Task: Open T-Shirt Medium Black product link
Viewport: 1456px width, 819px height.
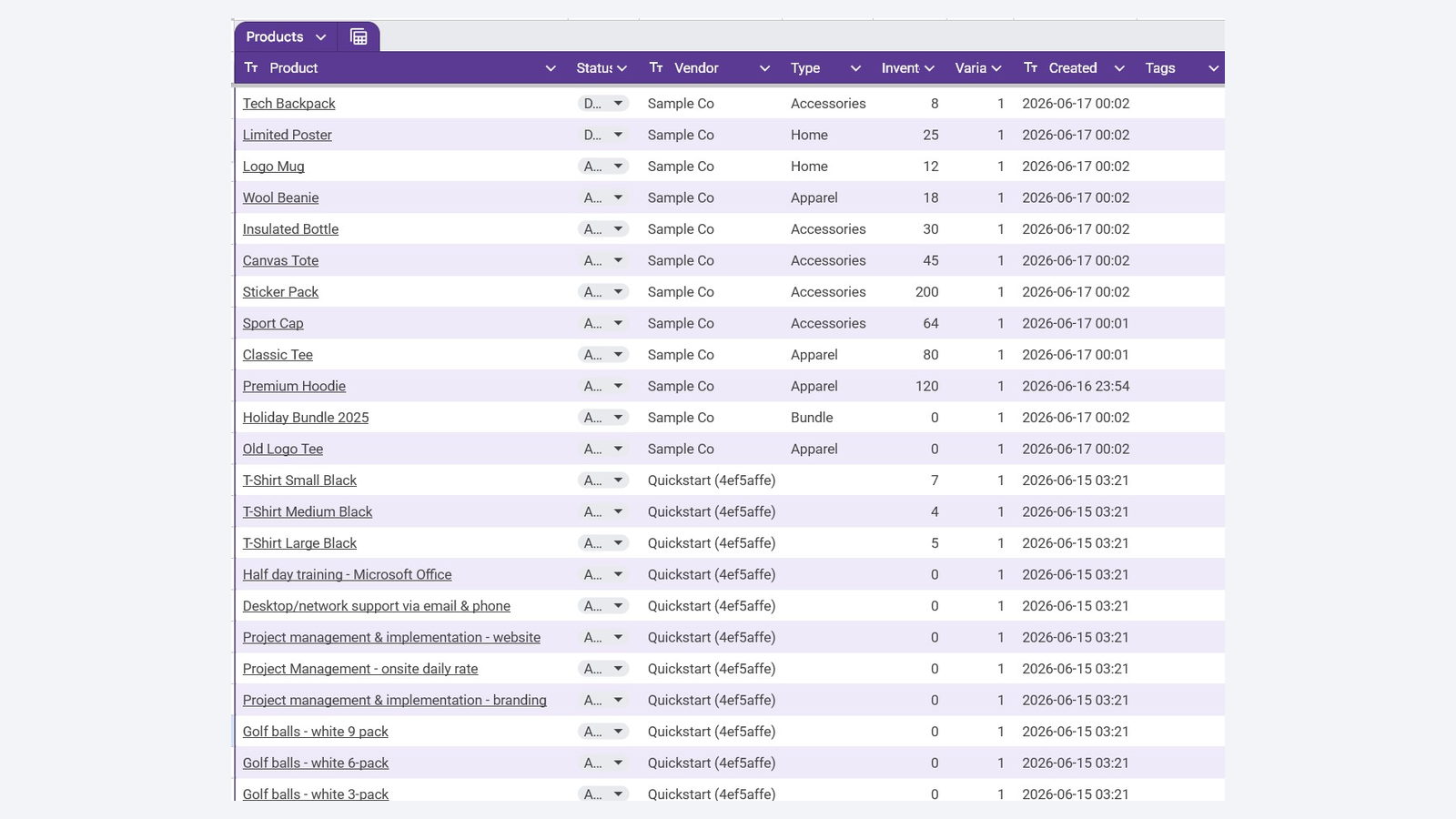Action: 308,511
